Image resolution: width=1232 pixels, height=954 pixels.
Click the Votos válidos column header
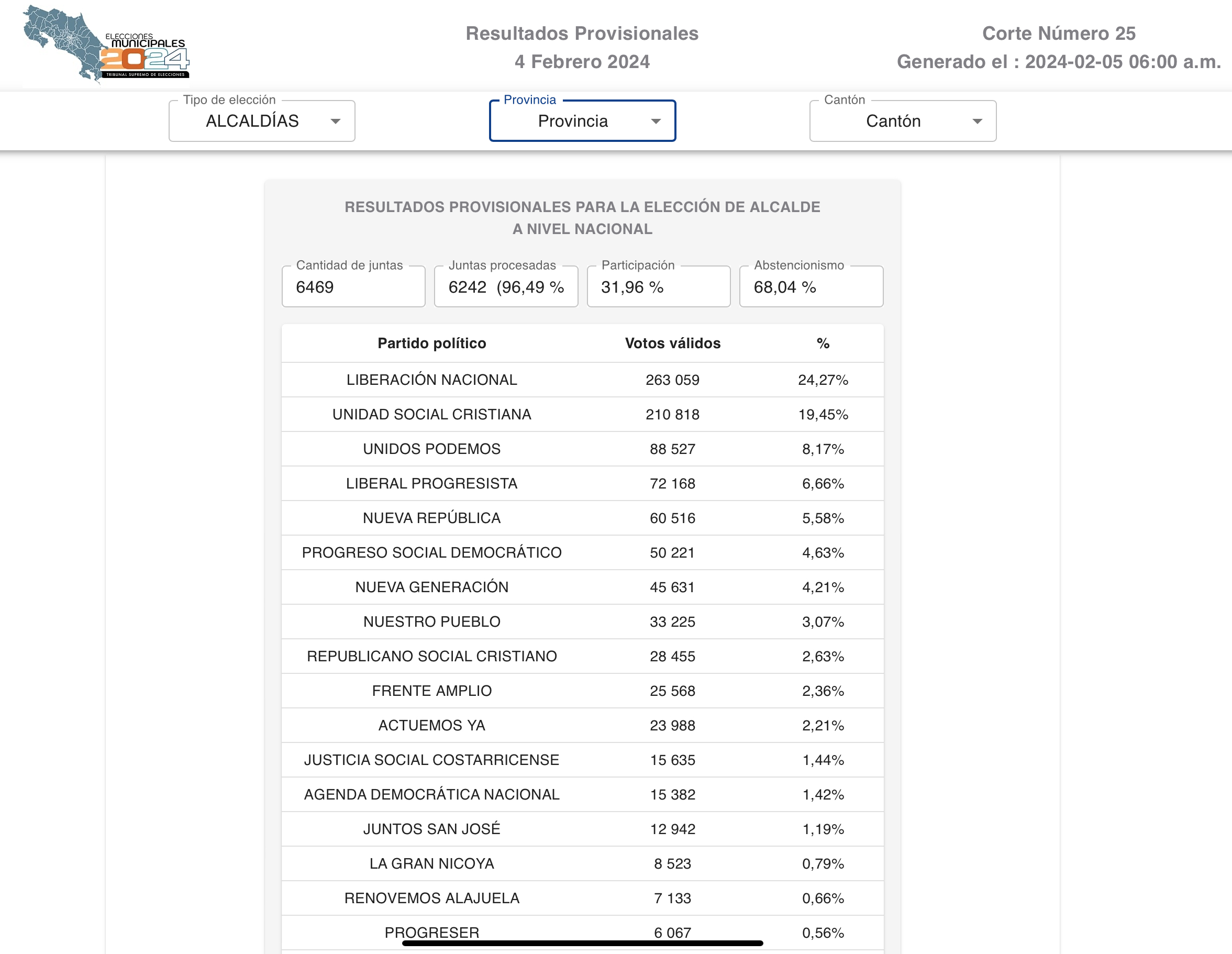pyautogui.click(x=672, y=343)
